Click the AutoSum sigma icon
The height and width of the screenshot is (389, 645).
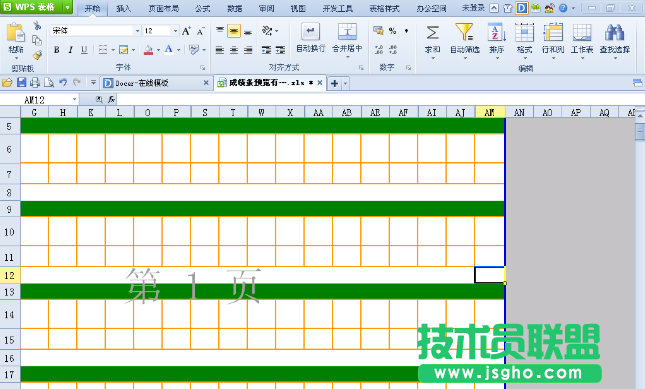click(x=432, y=33)
